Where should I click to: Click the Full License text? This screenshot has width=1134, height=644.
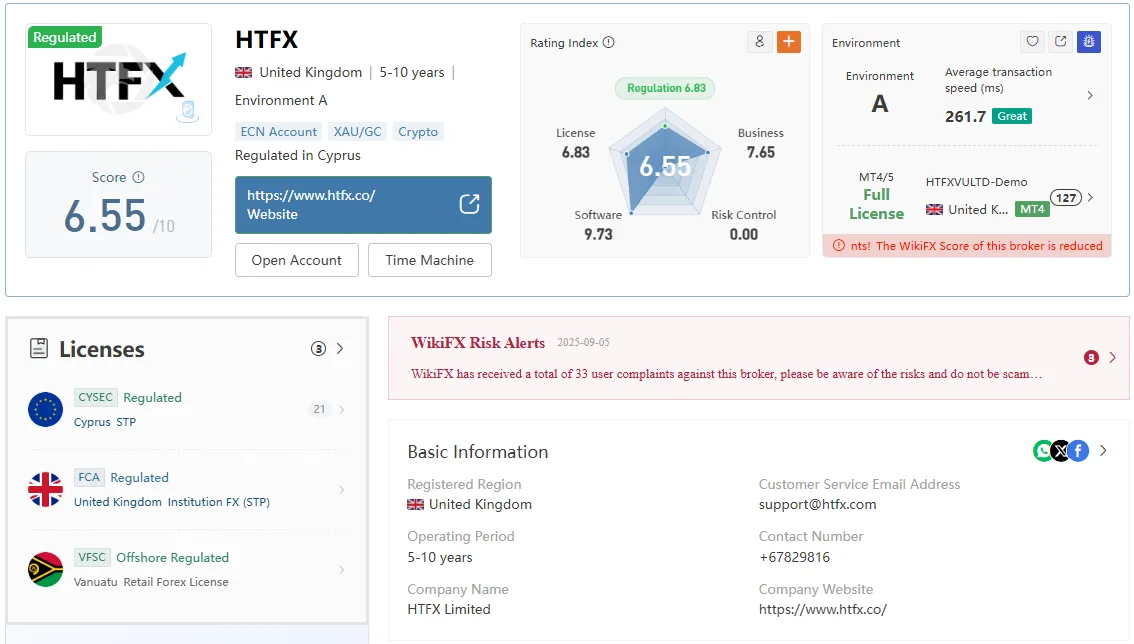pyautogui.click(x=876, y=204)
